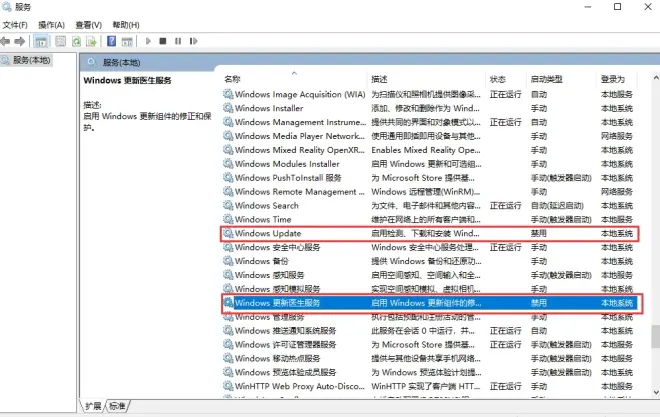Viewport: 660px width, 417px height.
Task: Click gear icon of Windows Modules Installer
Action: 228,164
